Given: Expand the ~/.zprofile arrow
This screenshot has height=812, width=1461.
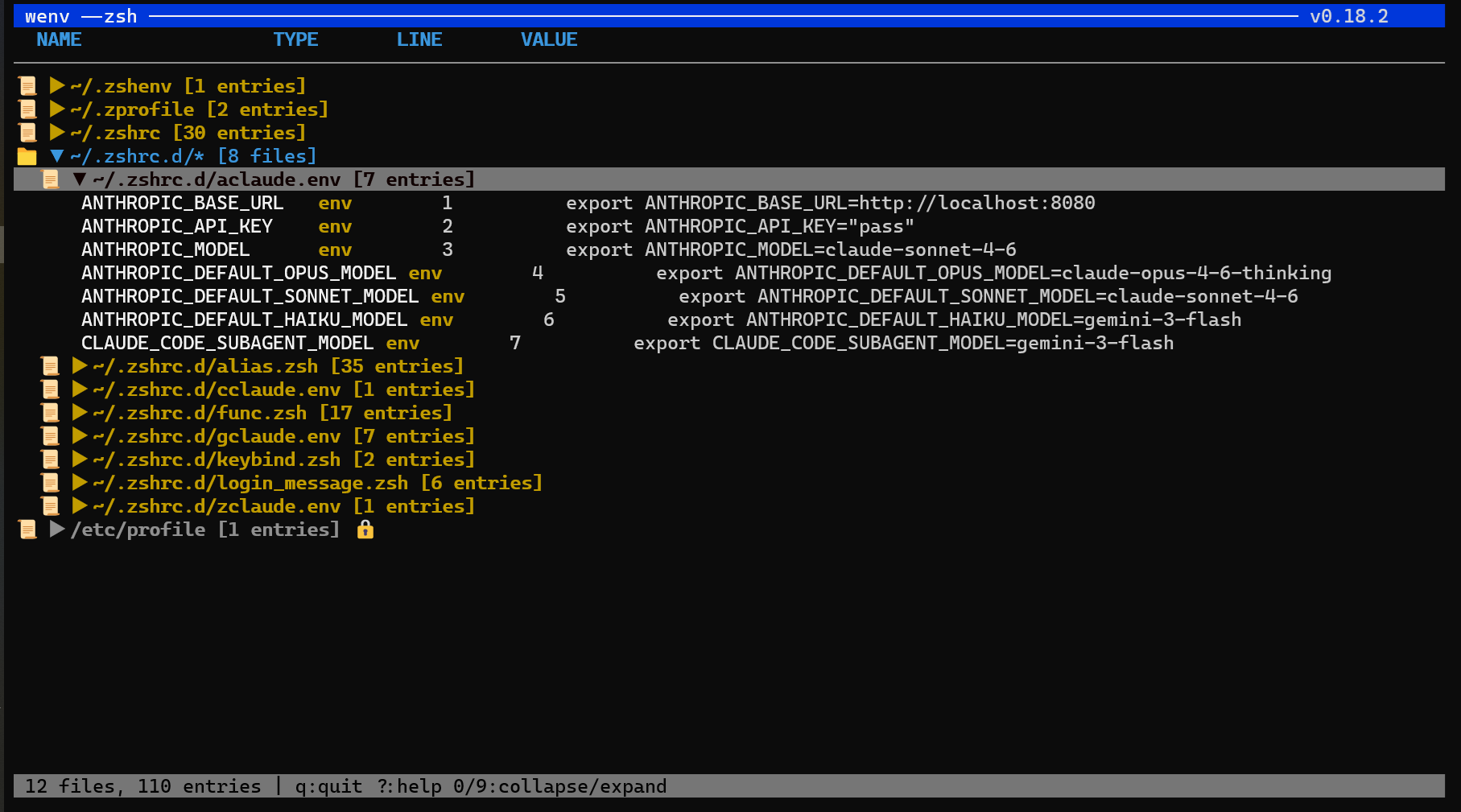Looking at the screenshot, I should (57, 109).
